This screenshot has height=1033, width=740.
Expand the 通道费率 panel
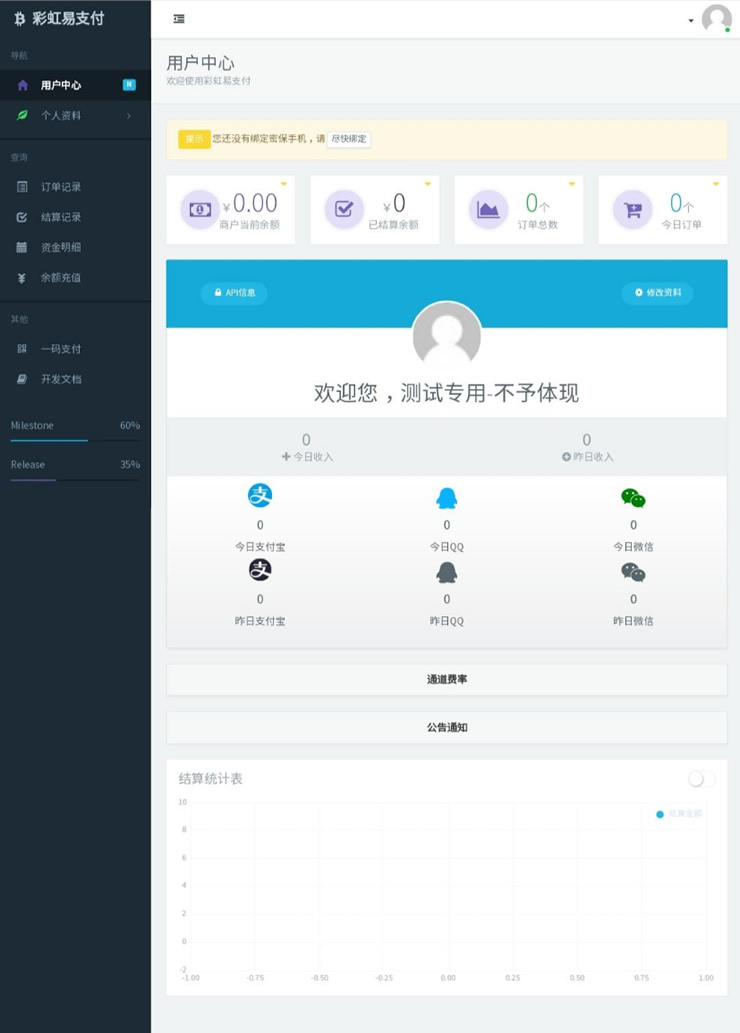coord(446,680)
